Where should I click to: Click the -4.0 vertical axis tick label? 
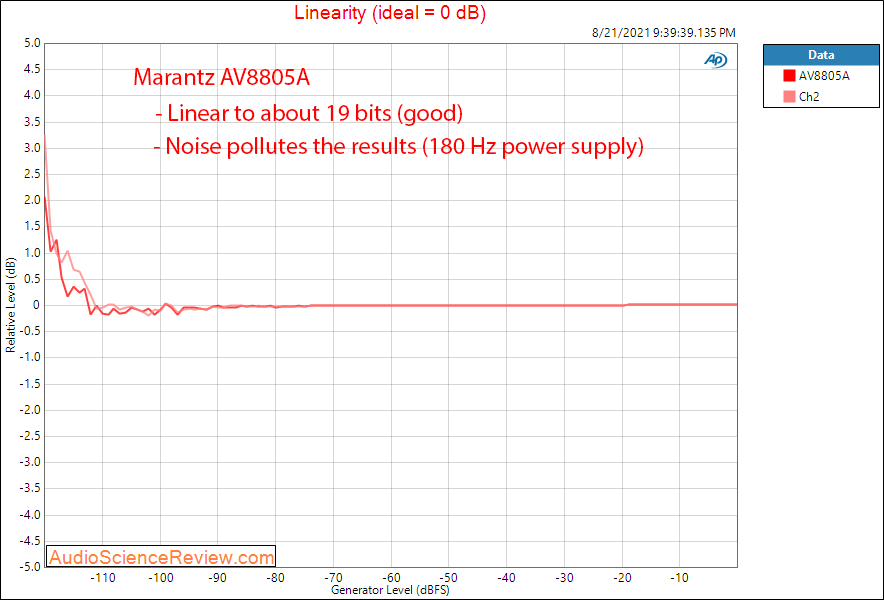click(x=31, y=515)
